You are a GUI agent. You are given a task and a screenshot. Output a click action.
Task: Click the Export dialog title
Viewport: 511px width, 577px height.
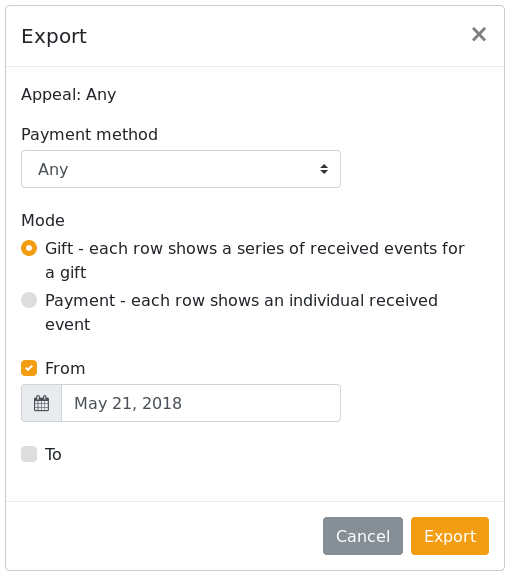54,36
